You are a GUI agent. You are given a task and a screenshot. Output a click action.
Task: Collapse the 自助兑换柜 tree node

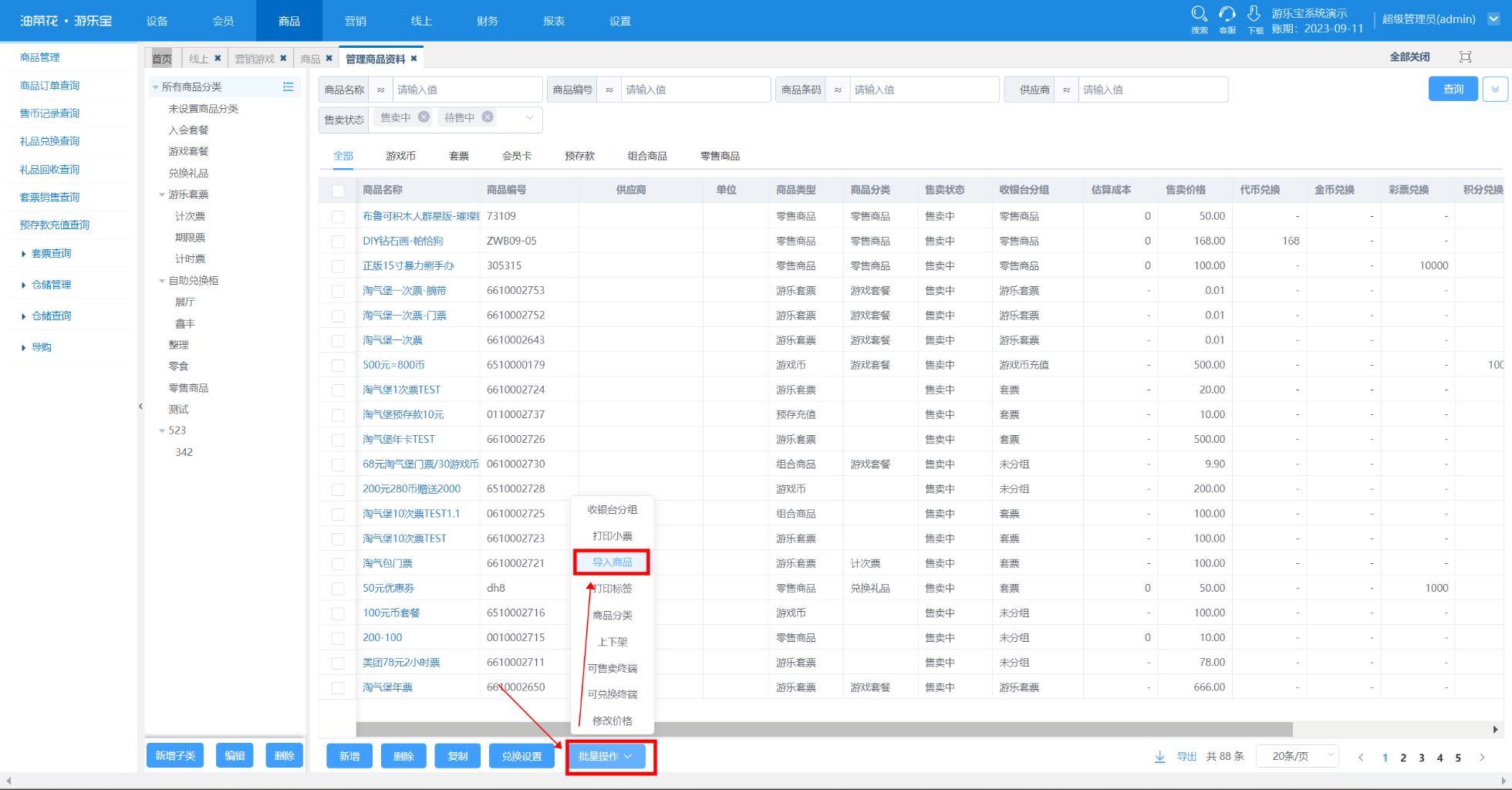tap(162, 281)
